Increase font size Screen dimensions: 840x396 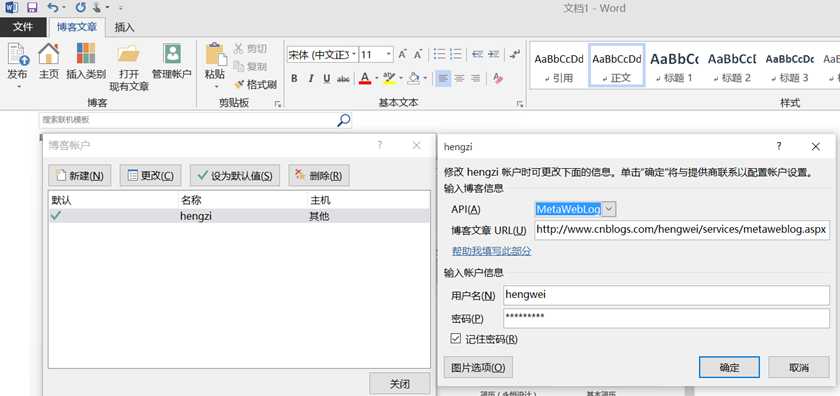tap(402, 54)
